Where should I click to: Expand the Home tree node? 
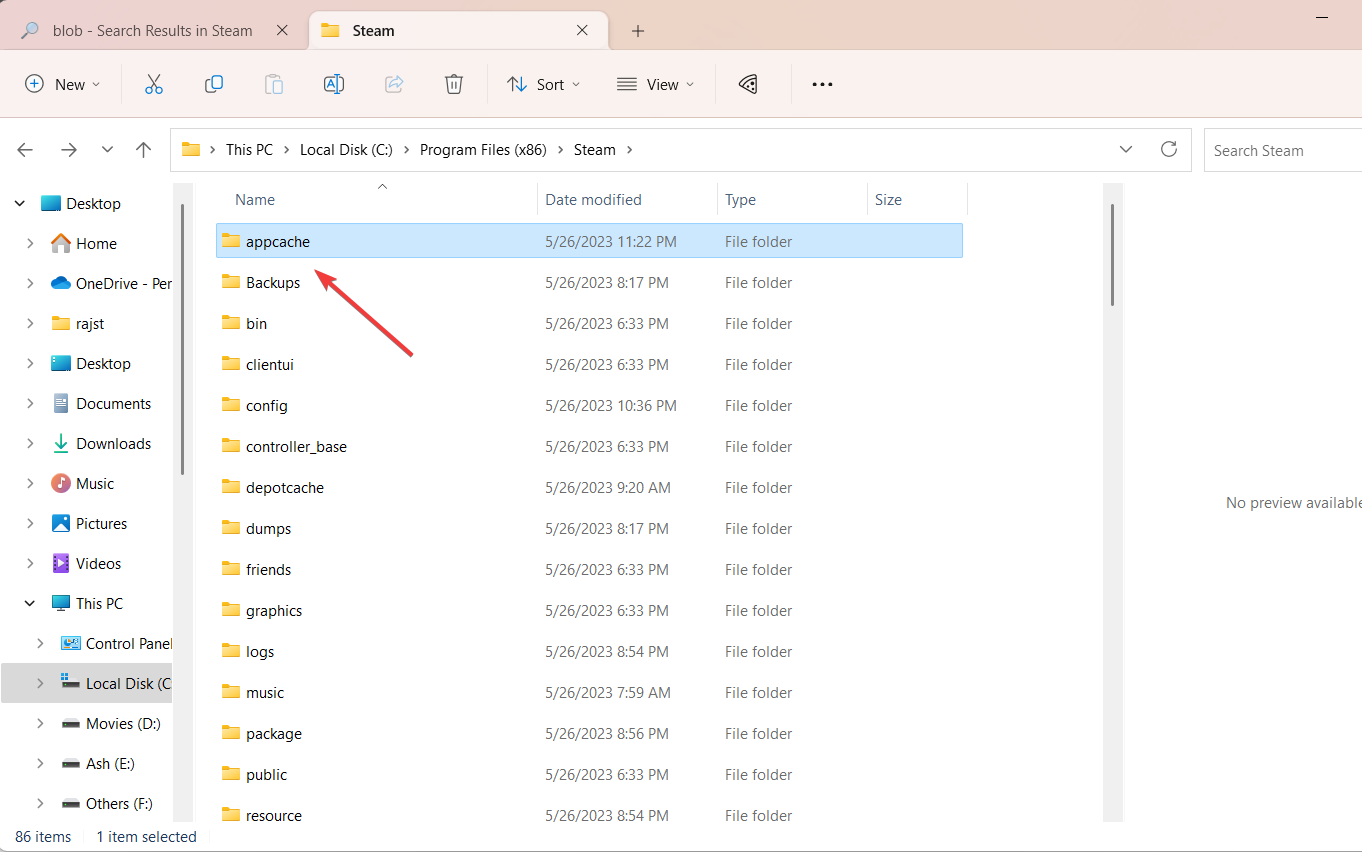pyautogui.click(x=30, y=244)
